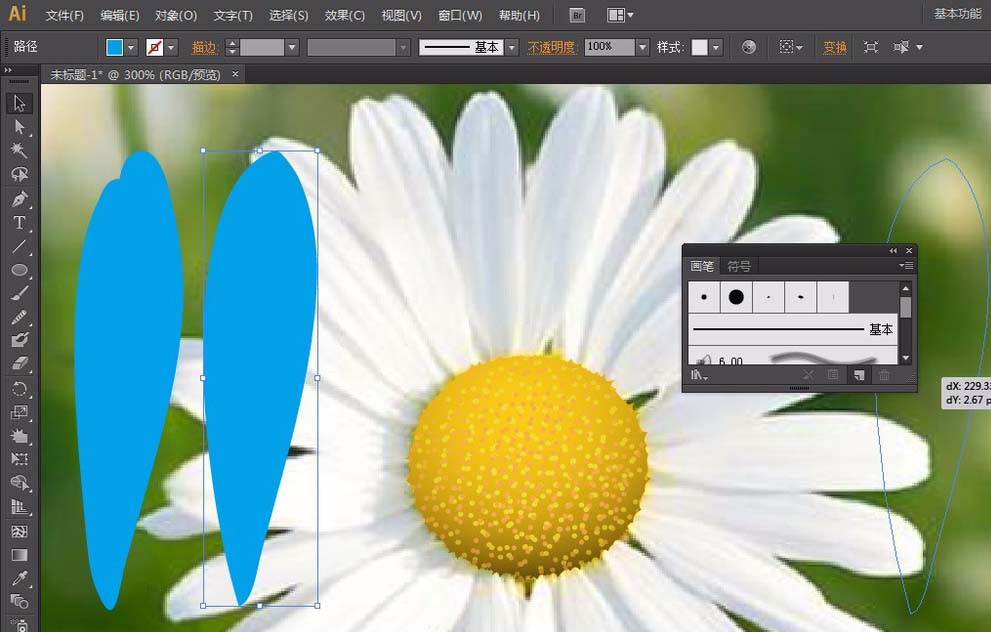Open the 帮助(H) menu
This screenshot has height=632, width=991.
[519, 15]
